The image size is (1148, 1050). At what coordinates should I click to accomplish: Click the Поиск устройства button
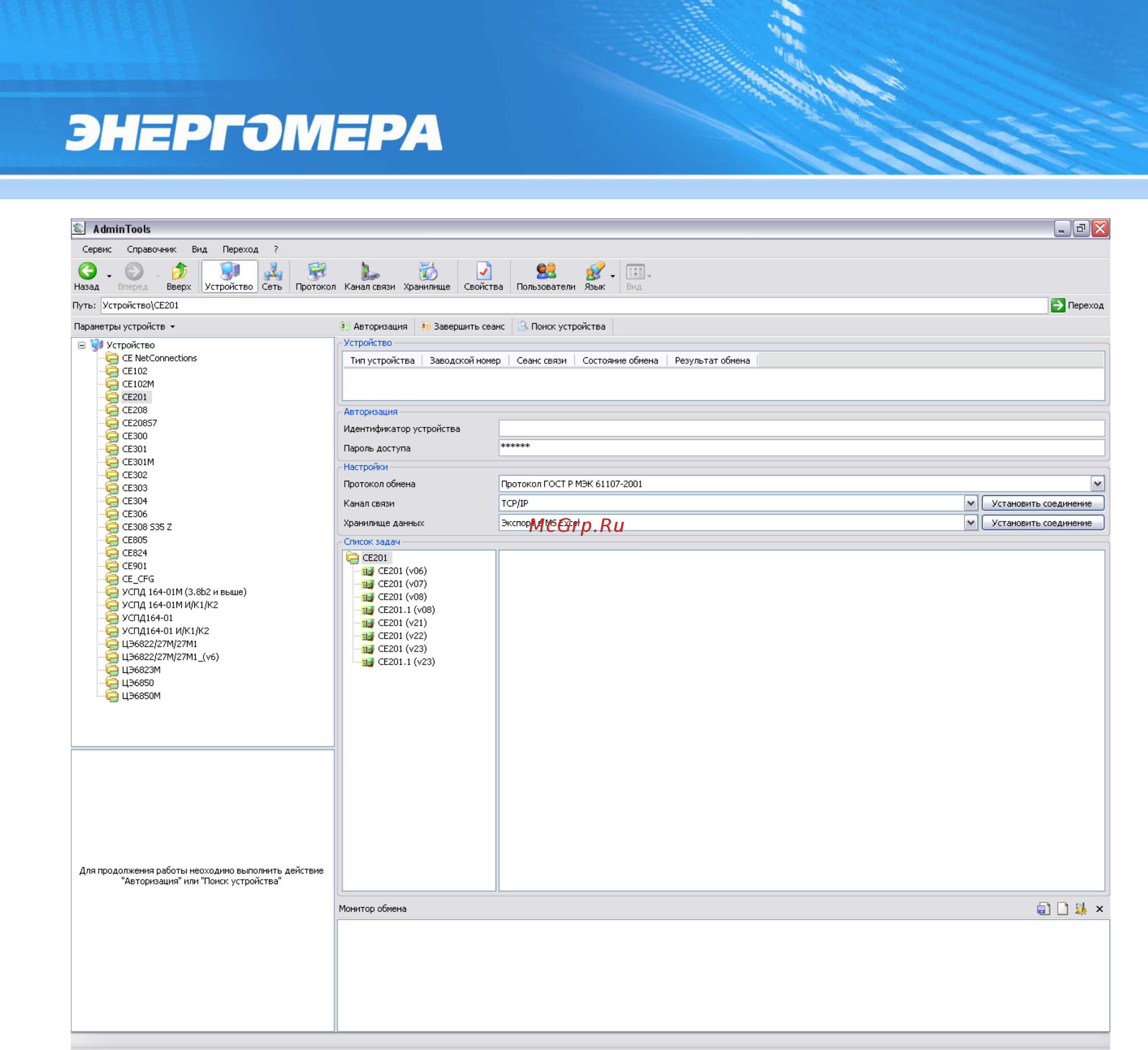pos(562,327)
